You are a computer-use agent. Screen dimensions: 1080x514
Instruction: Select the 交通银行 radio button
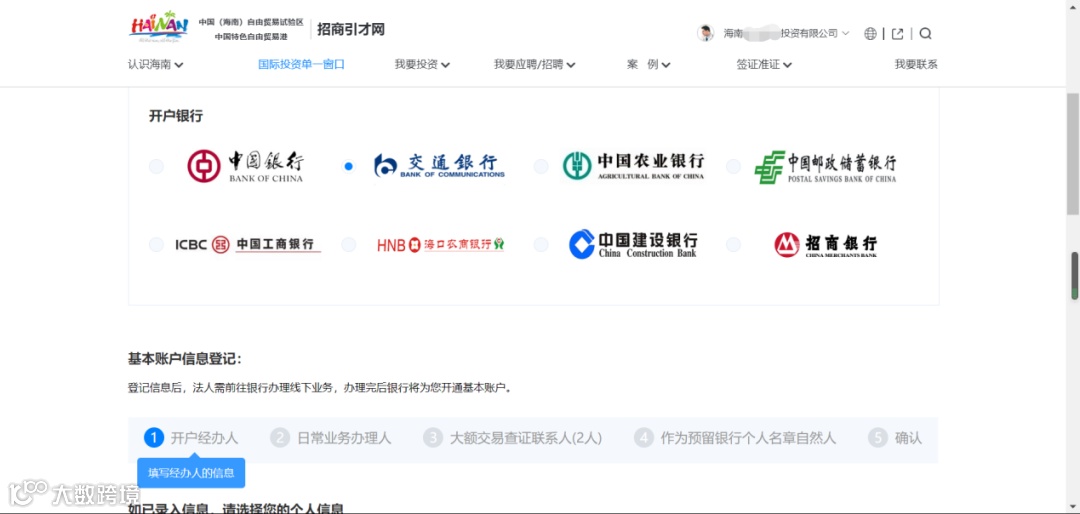coord(349,166)
